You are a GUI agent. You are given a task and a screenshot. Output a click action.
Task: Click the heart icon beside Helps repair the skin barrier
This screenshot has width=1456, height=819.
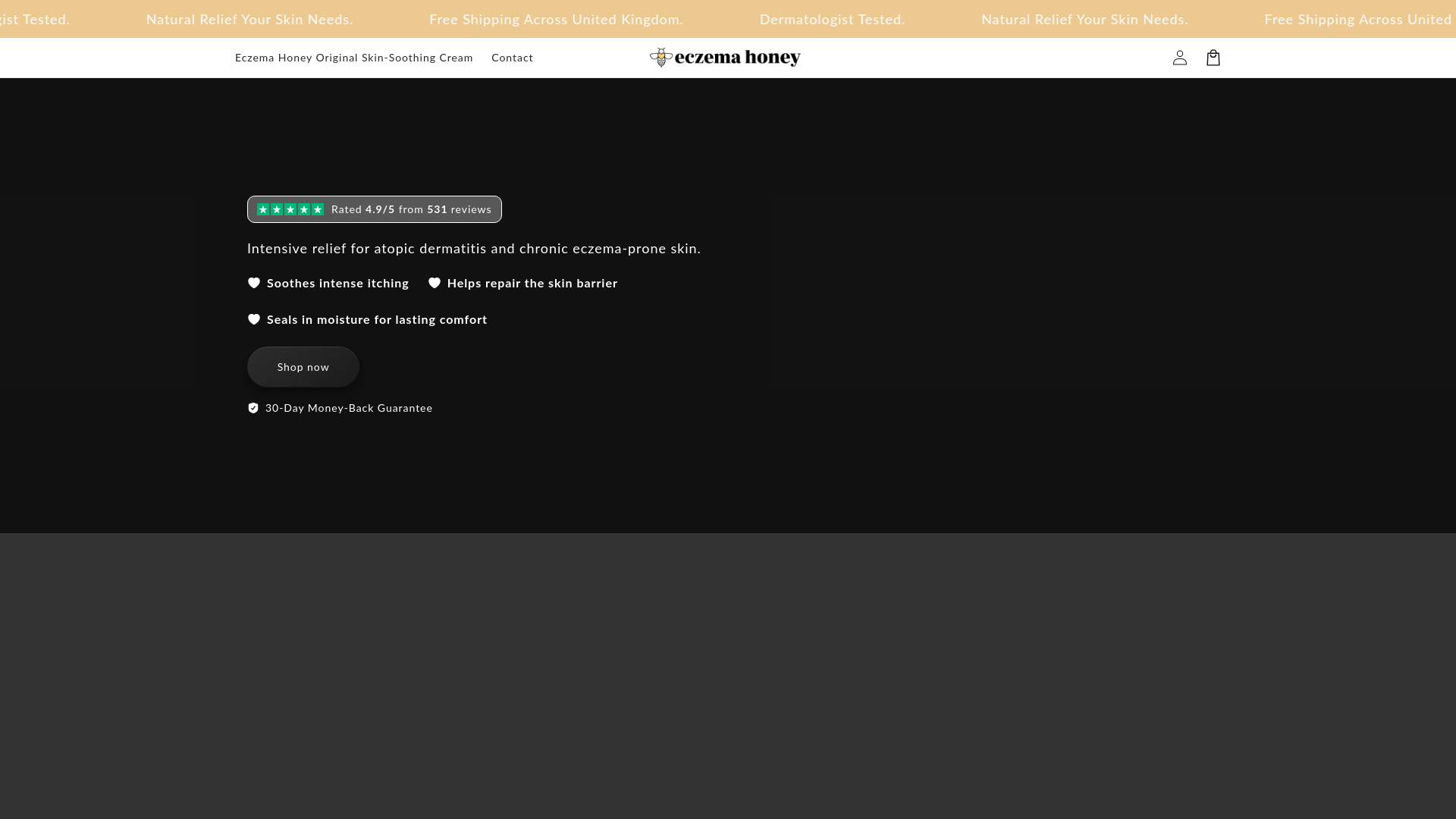(x=435, y=283)
